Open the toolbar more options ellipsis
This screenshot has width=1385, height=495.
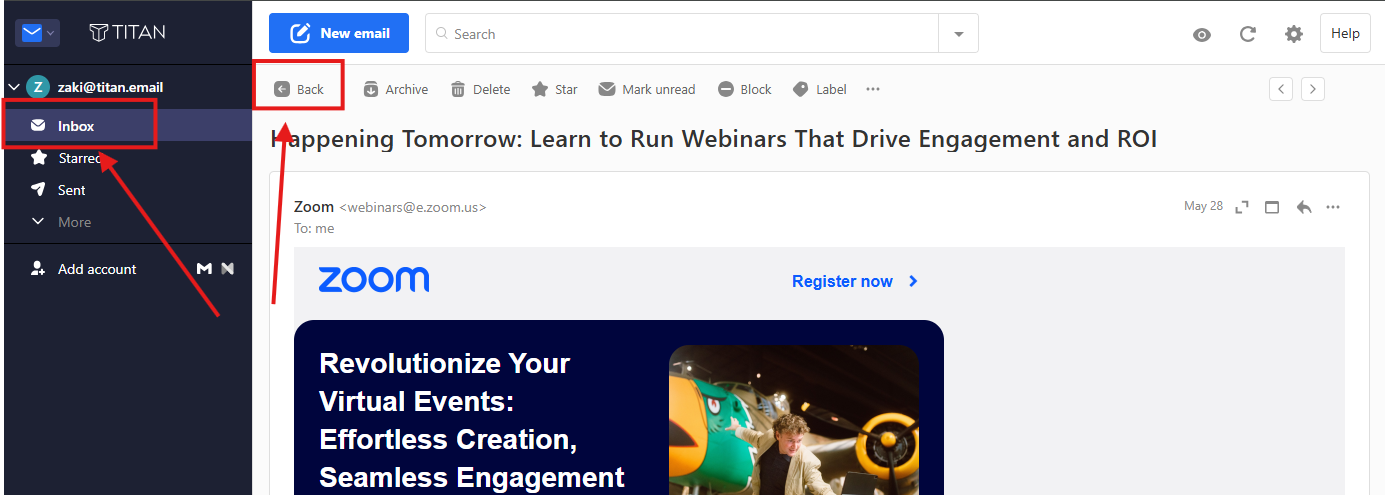[873, 89]
